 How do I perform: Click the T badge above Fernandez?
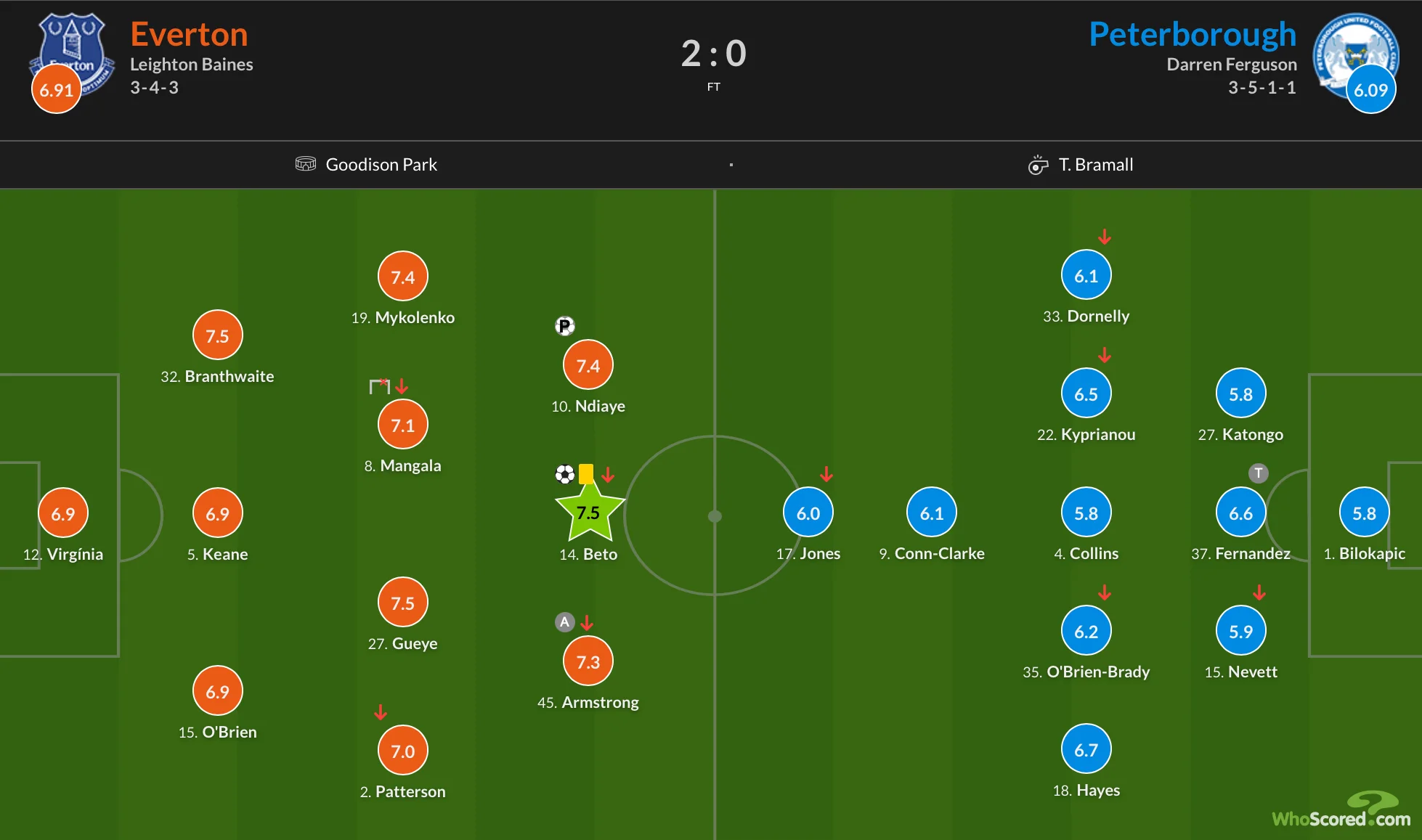coord(1259,473)
